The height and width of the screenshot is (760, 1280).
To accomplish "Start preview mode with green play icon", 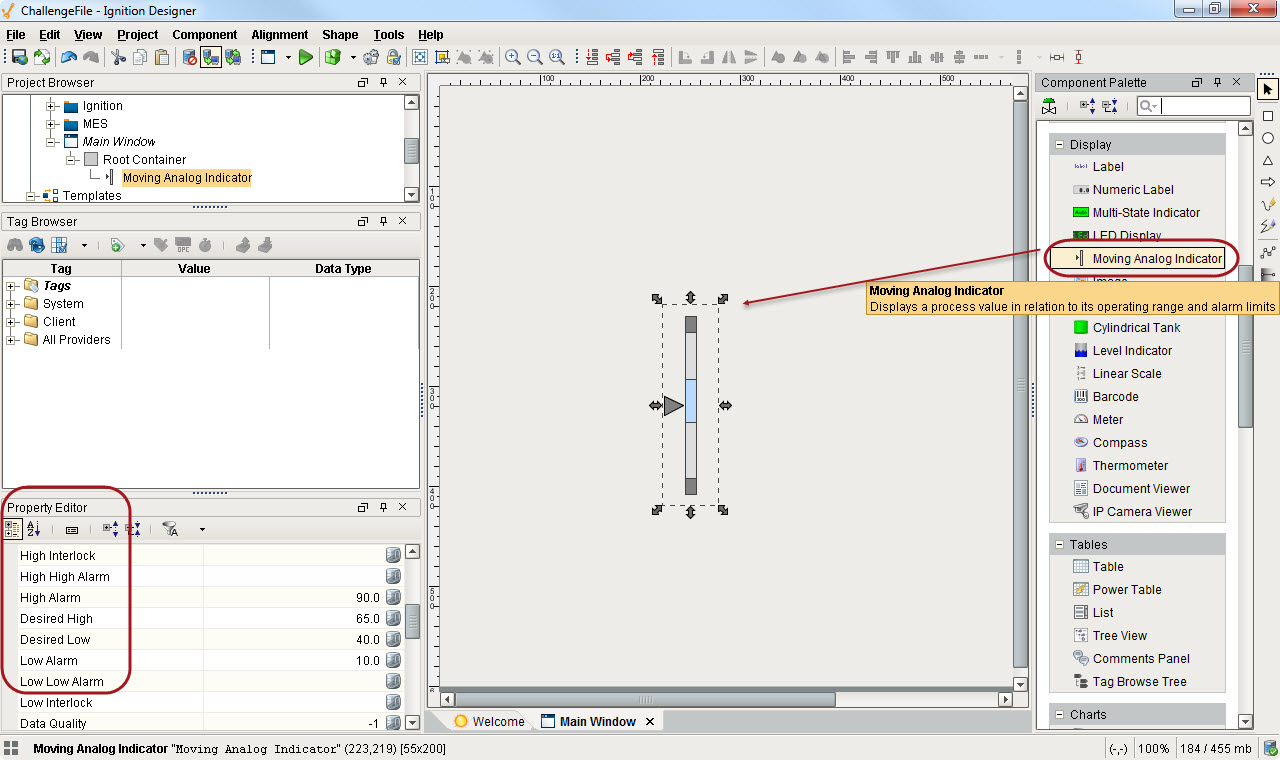I will click(306, 57).
